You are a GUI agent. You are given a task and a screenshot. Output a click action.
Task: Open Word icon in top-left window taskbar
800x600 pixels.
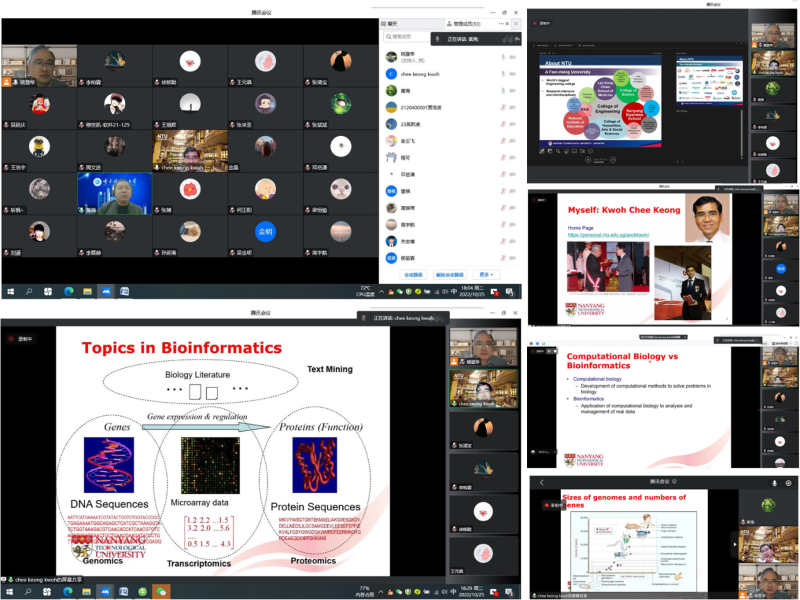pos(125,291)
